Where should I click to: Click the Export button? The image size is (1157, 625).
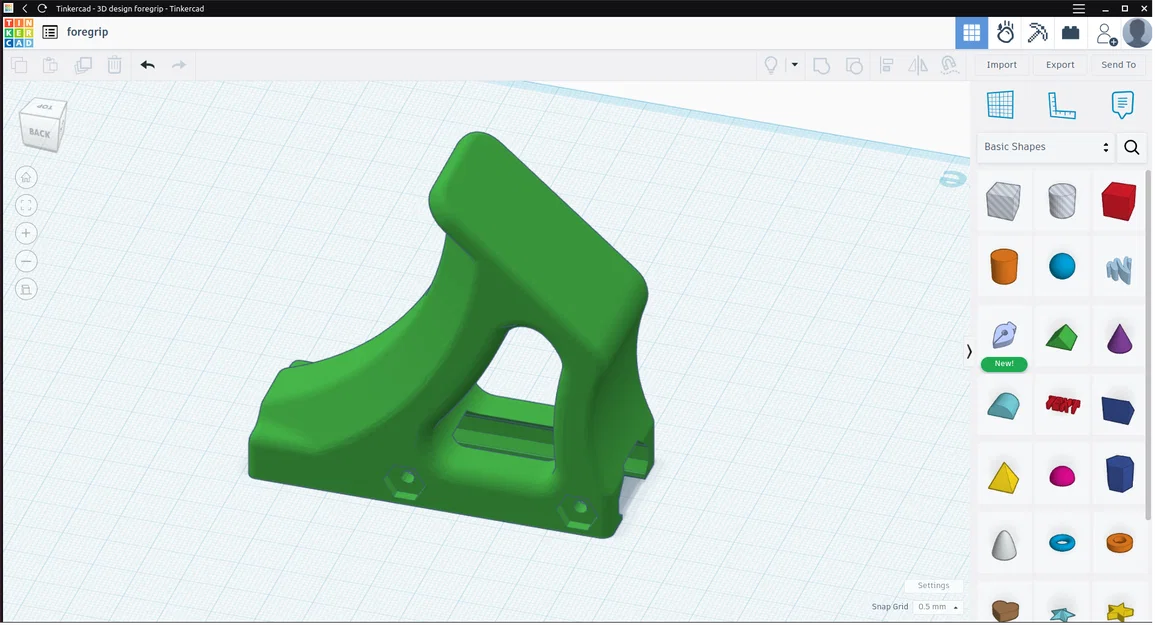(1060, 65)
